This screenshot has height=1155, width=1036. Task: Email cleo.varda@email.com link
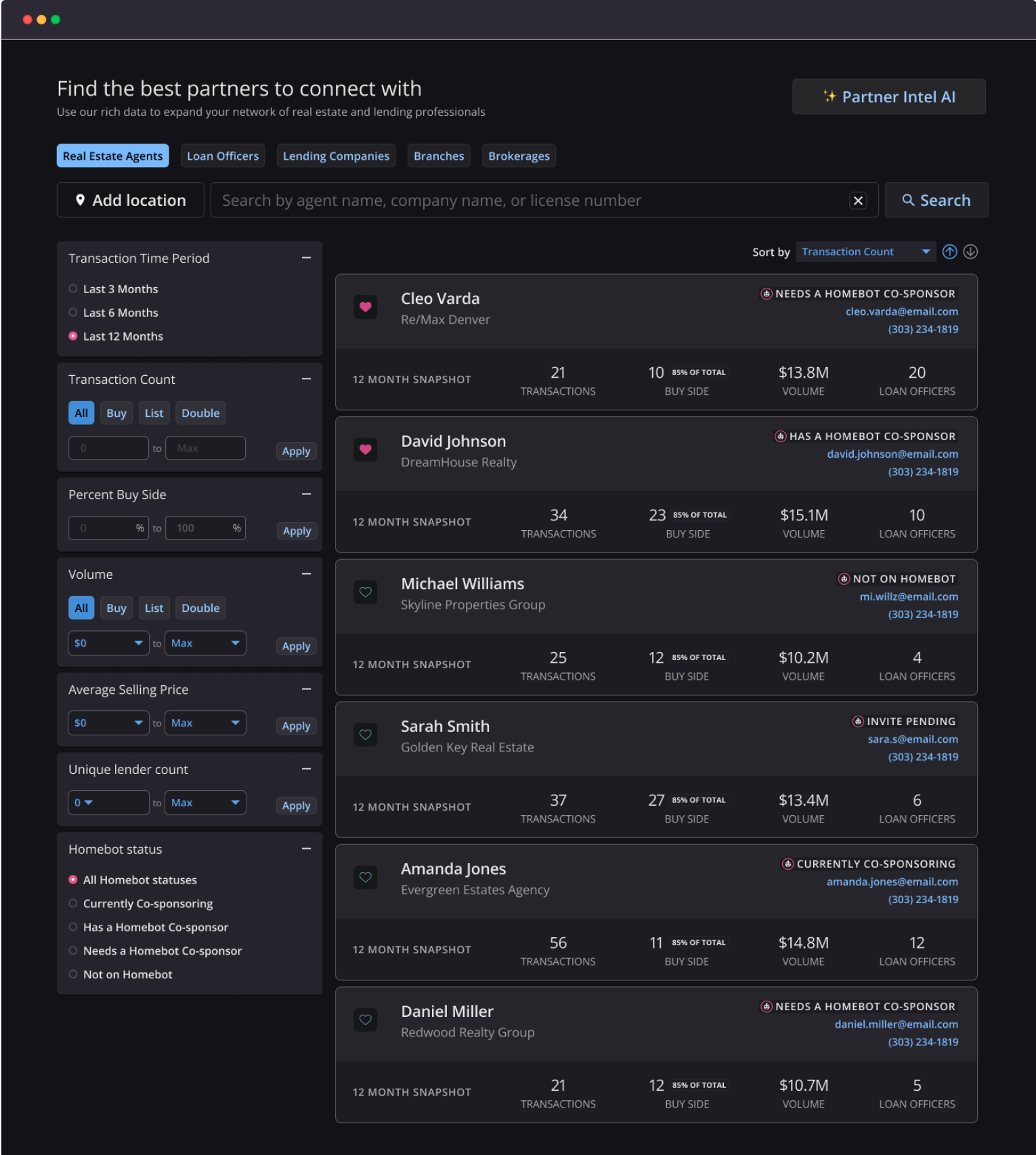[x=901, y=311]
